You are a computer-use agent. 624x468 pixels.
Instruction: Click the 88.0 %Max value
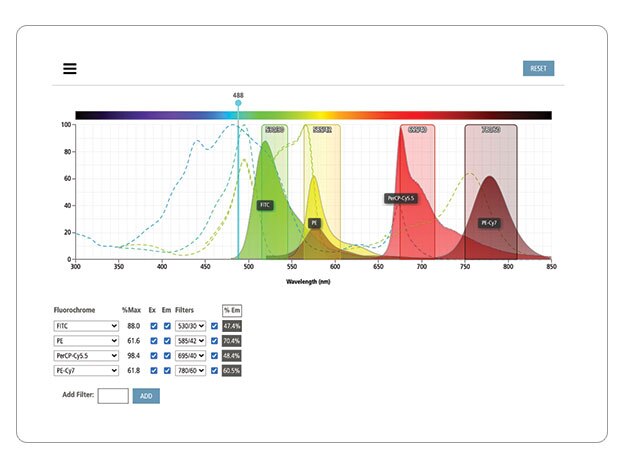133,326
